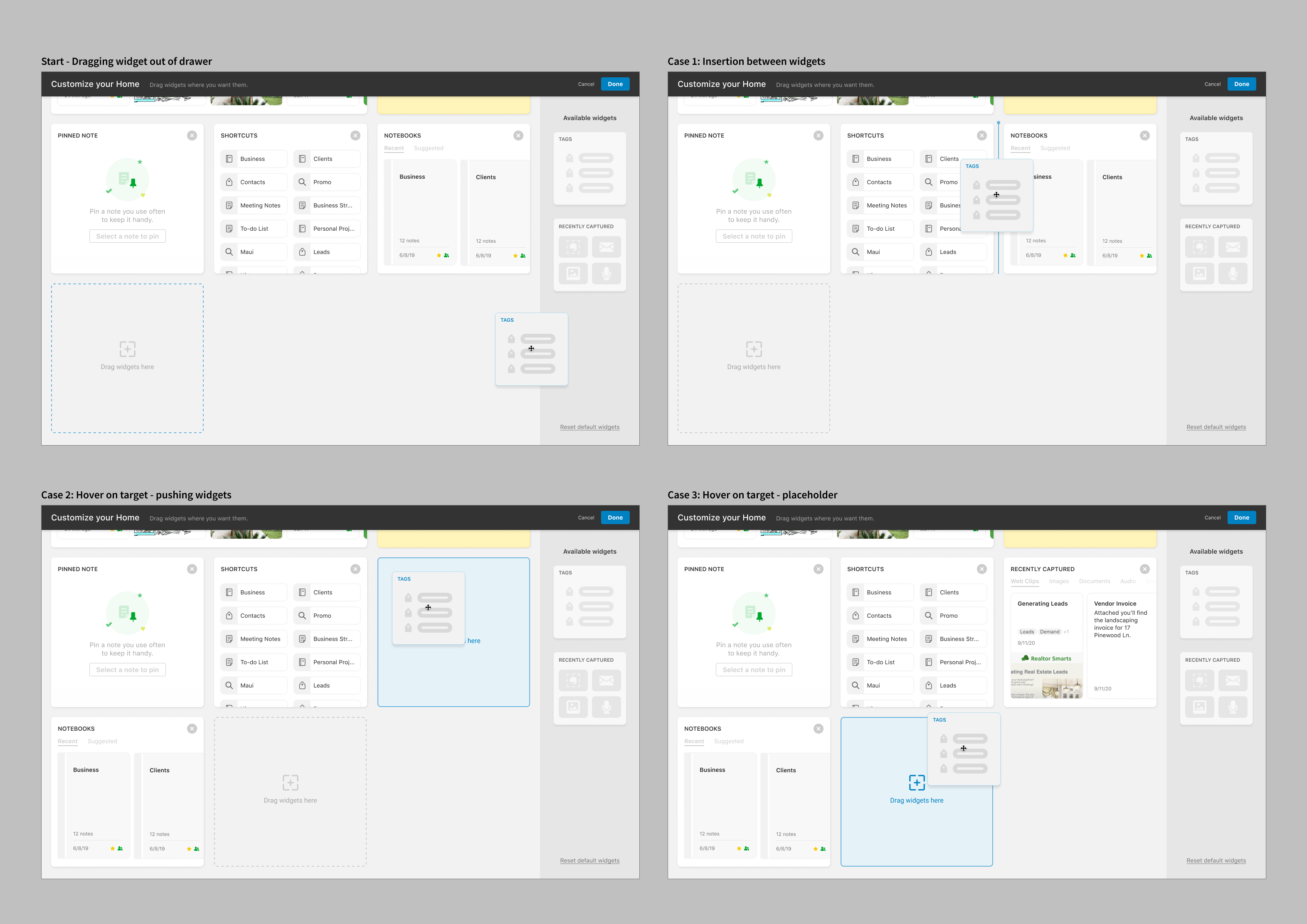1307x924 pixels.
Task: Open the Personal Proj... shortcut in Case 2
Action: point(327,662)
